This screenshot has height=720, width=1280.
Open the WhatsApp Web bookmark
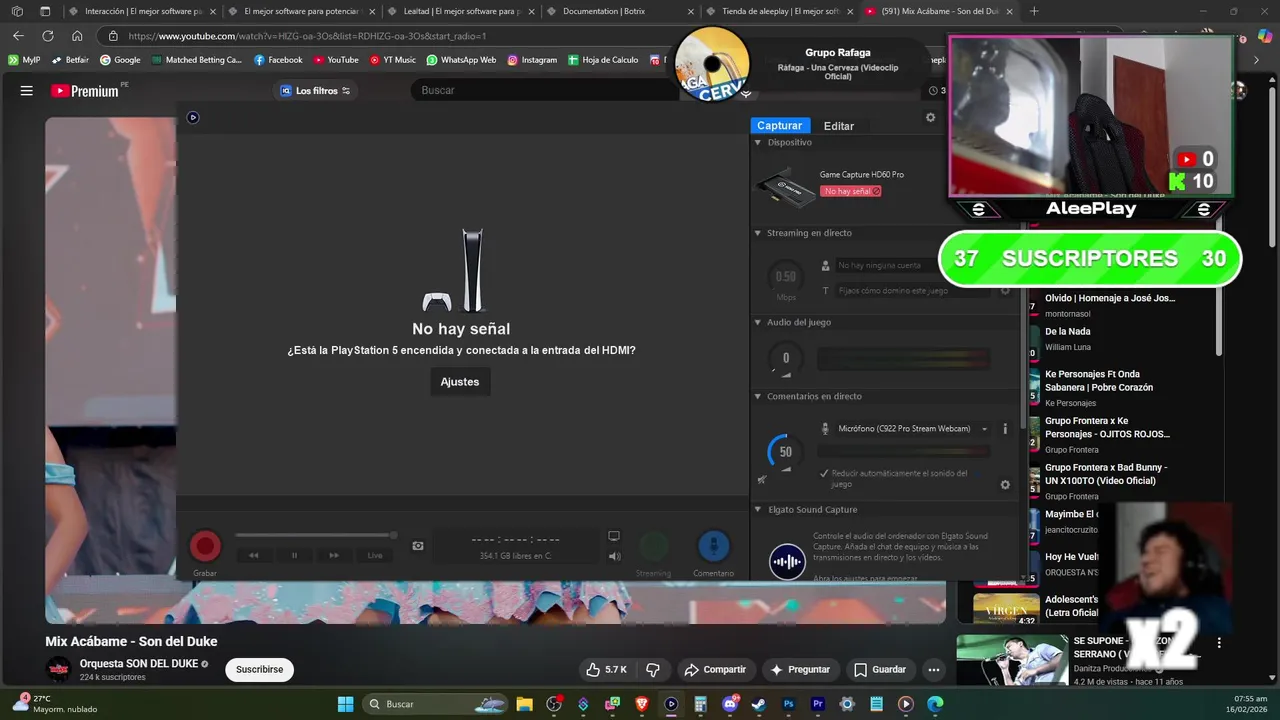tap(461, 60)
